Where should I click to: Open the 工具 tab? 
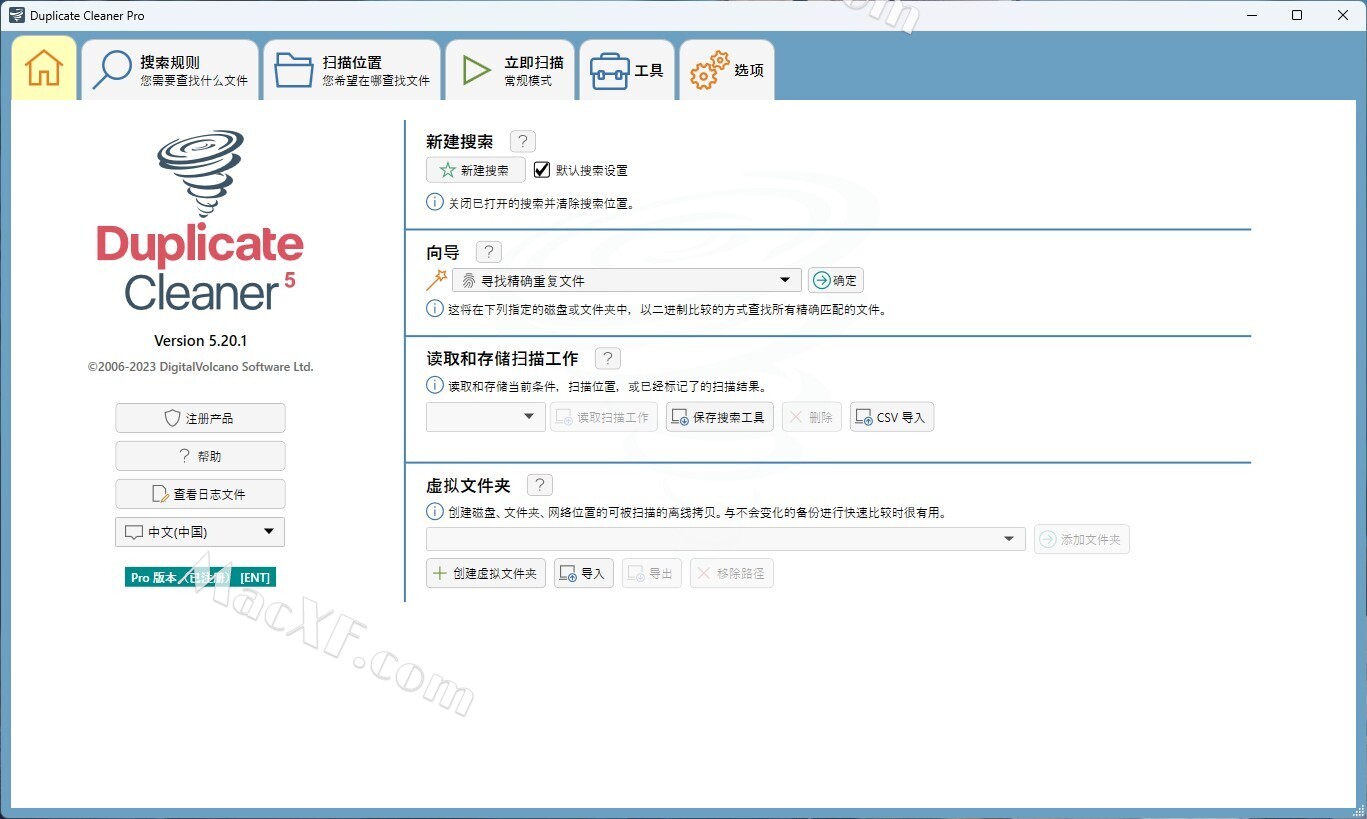tap(626, 70)
